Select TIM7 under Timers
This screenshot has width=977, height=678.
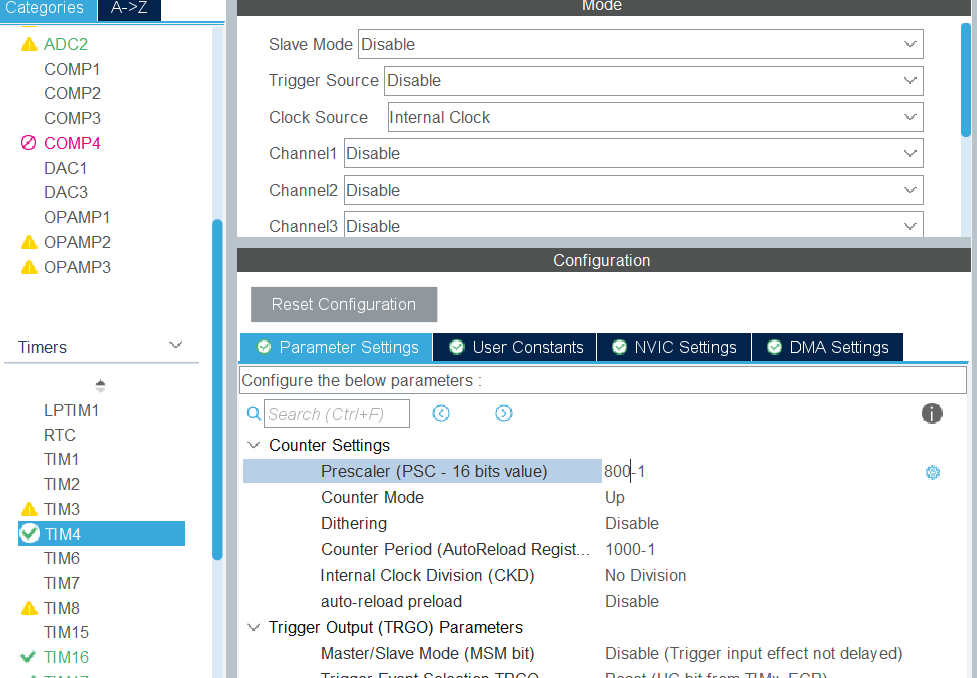[62, 583]
